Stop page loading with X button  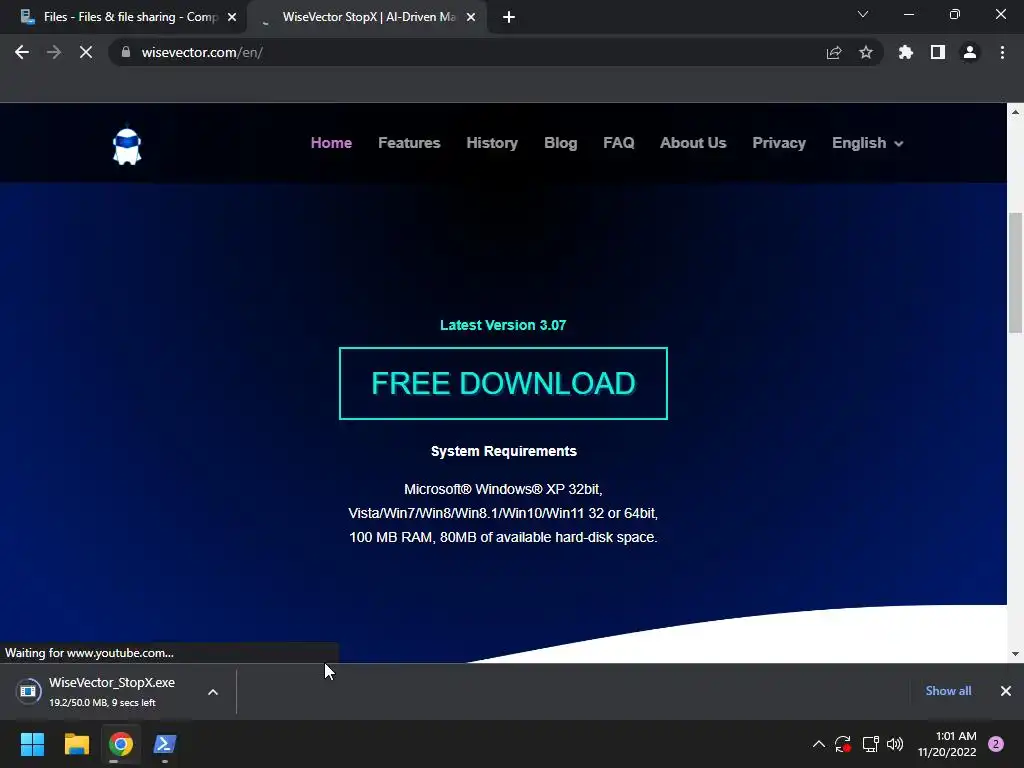[x=86, y=52]
